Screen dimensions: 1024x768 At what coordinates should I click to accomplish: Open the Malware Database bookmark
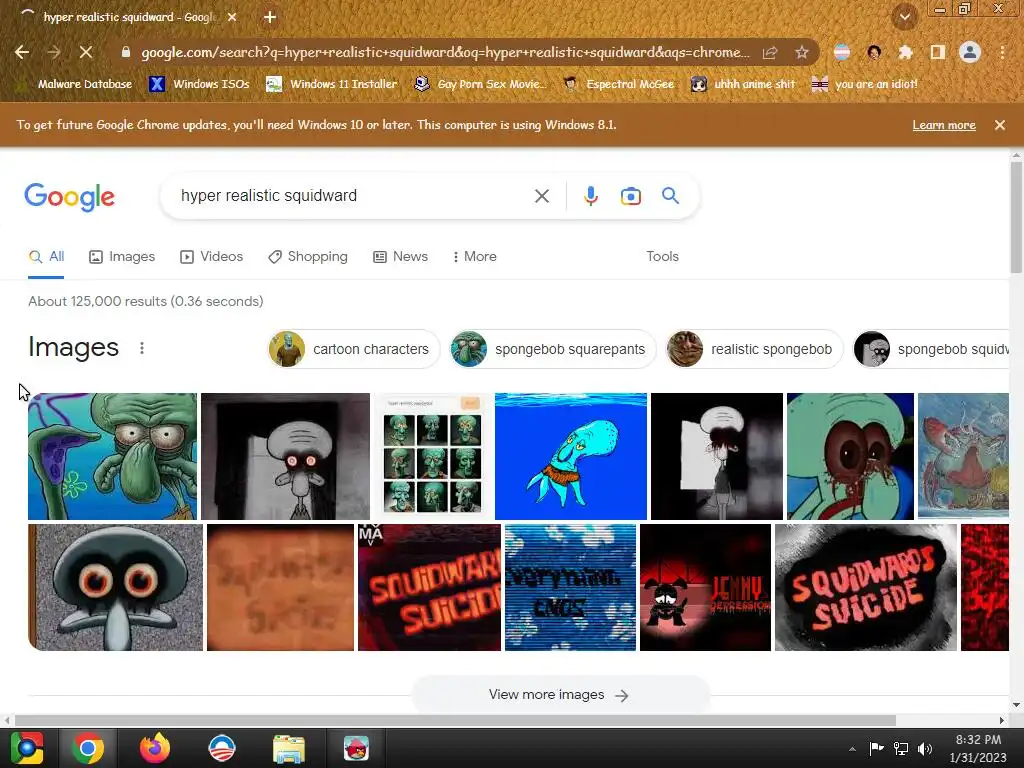tap(74, 84)
